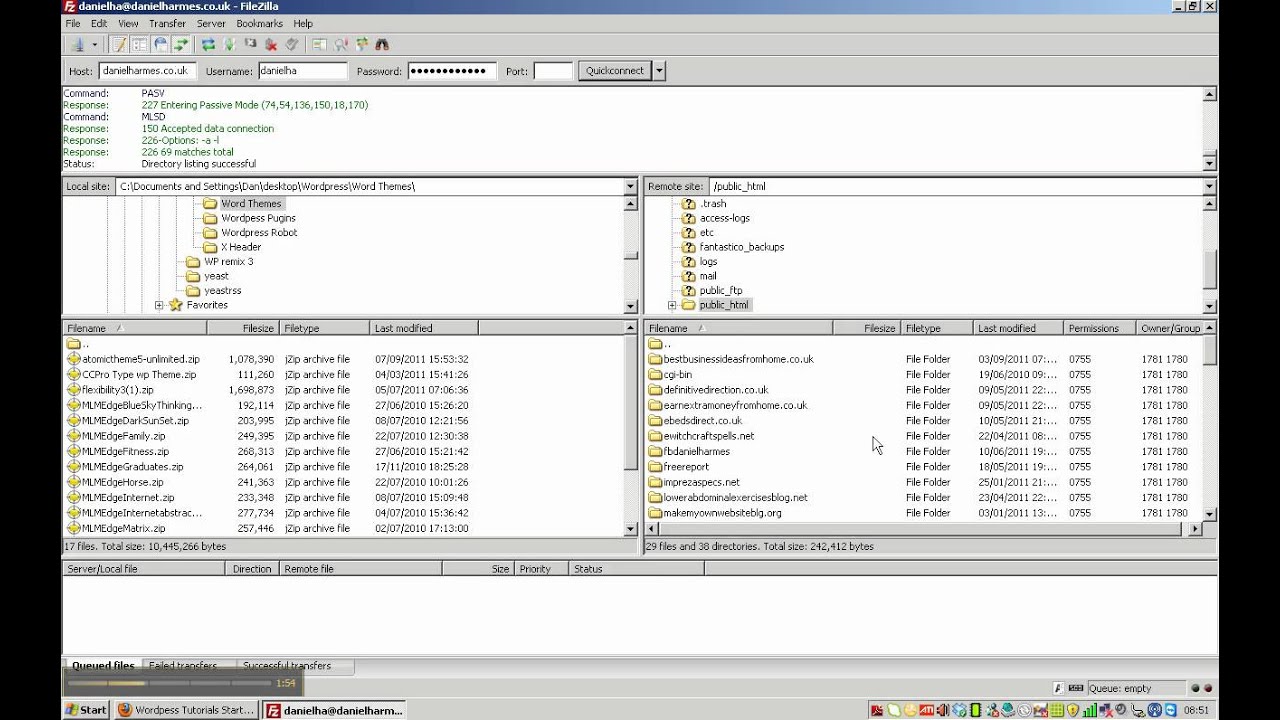Select MLMEdgeHorse.zip in local list

[x=122, y=482]
